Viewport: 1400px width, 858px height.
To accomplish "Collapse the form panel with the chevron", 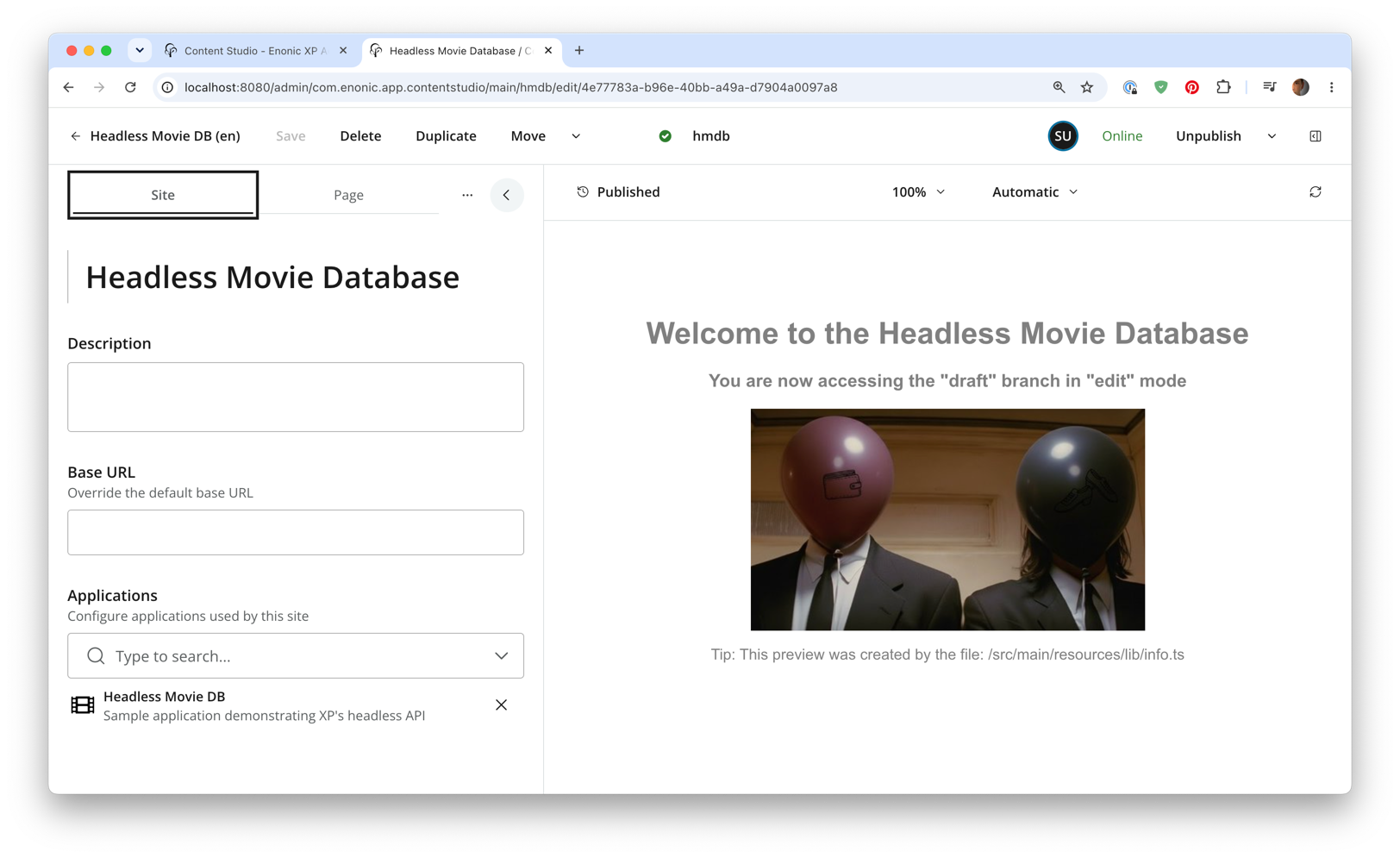I will [507, 195].
